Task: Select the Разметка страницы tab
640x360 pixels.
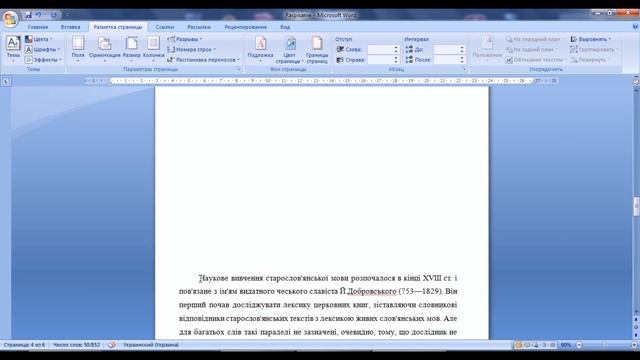Action: coord(118,27)
